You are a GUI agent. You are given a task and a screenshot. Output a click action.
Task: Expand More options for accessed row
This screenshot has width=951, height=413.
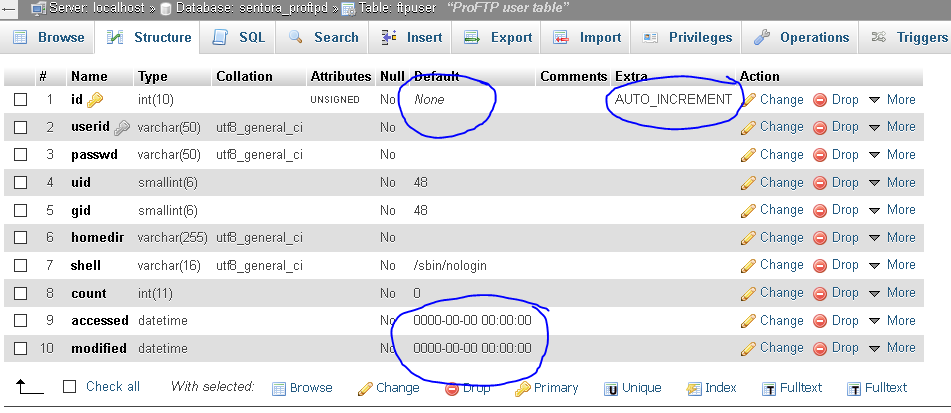click(x=892, y=320)
